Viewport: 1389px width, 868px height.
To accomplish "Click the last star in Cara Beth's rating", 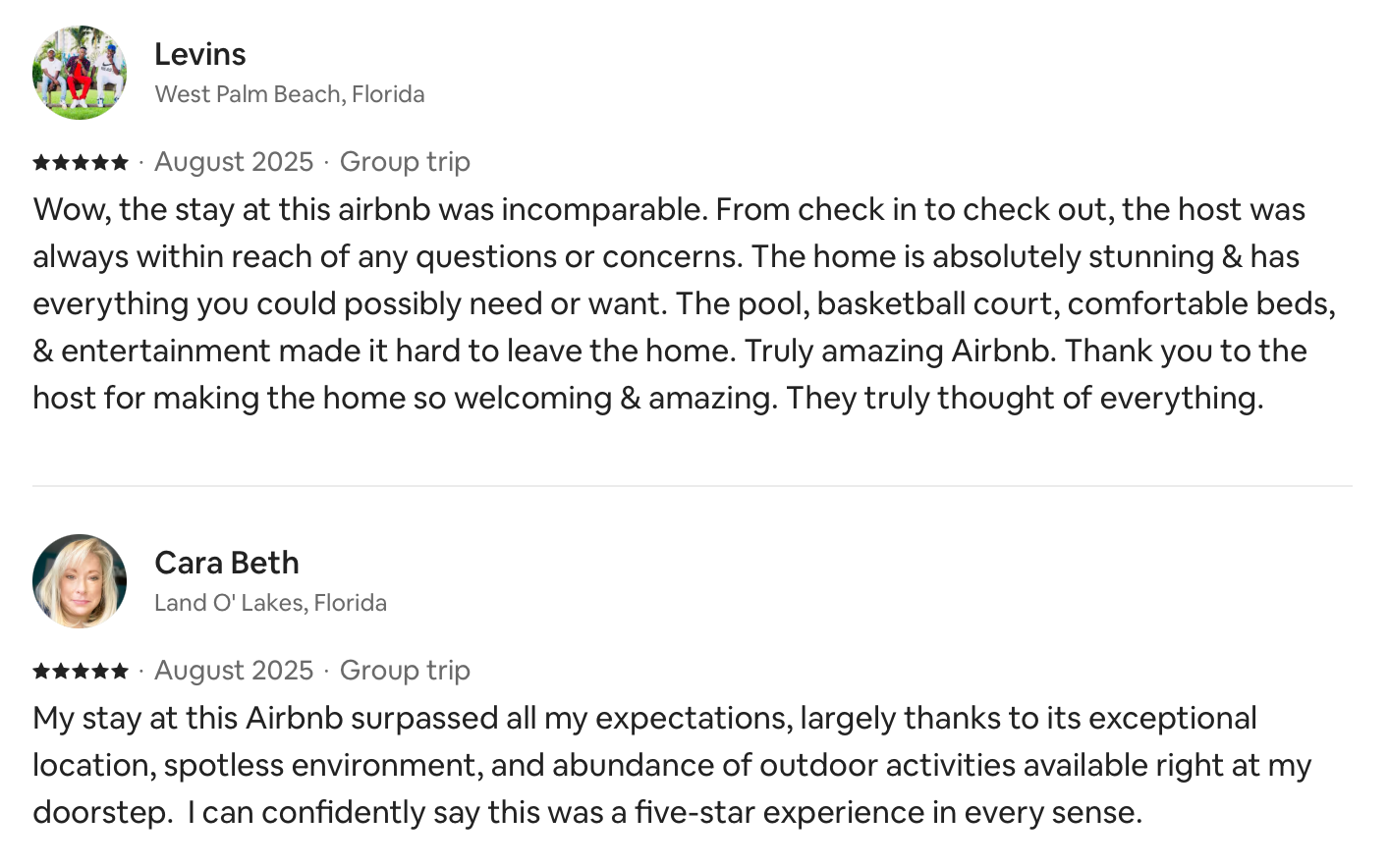I will [x=120, y=671].
